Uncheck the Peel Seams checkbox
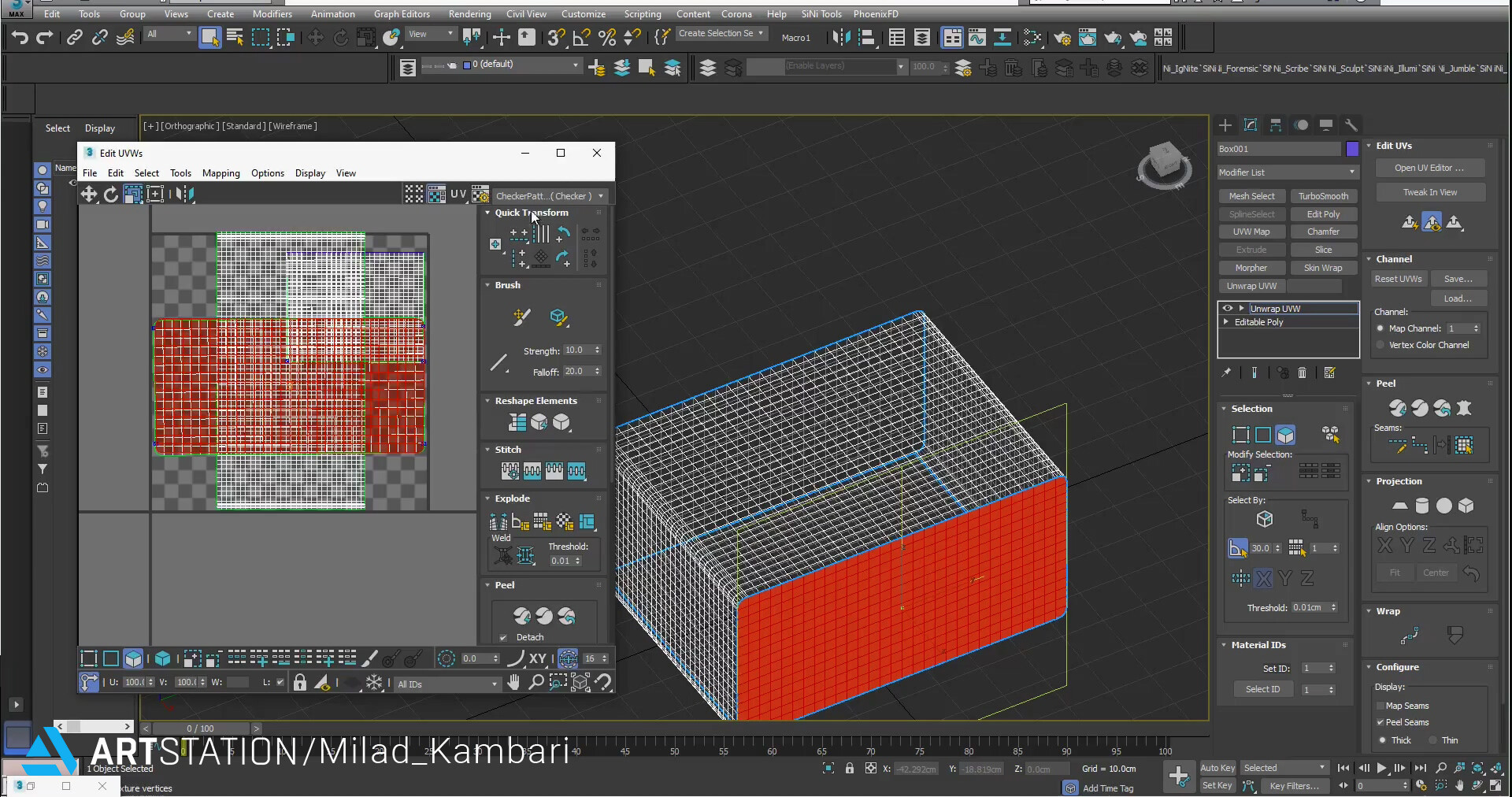1512x797 pixels. pyautogui.click(x=1380, y=722)
